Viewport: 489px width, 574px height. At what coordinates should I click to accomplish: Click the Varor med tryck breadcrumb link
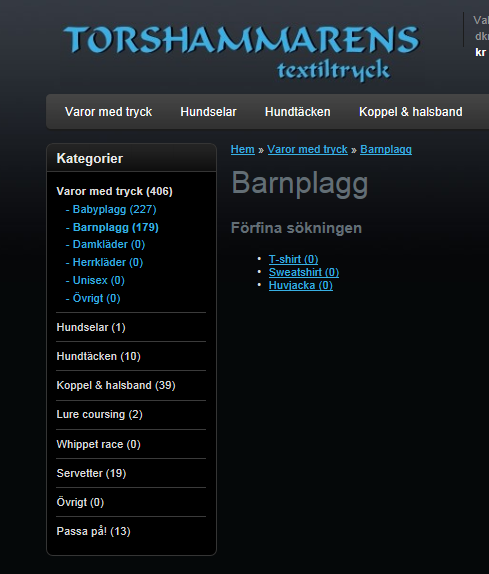pyautogui.click(x=307, y=149)
